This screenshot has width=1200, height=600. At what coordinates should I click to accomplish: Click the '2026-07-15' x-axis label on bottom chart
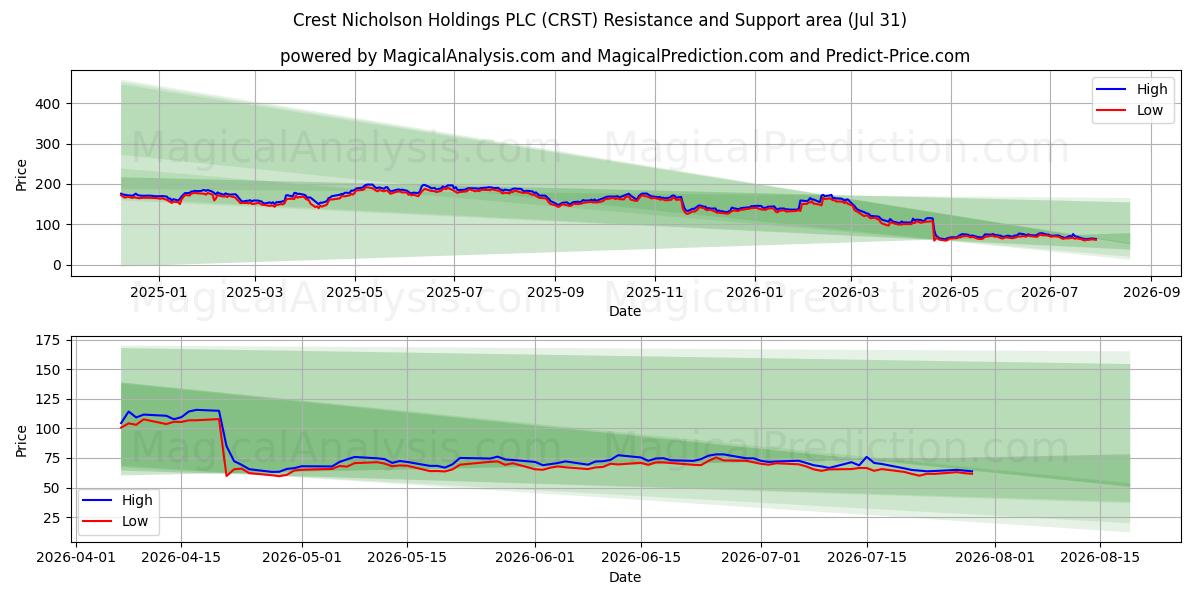point(865,559)
